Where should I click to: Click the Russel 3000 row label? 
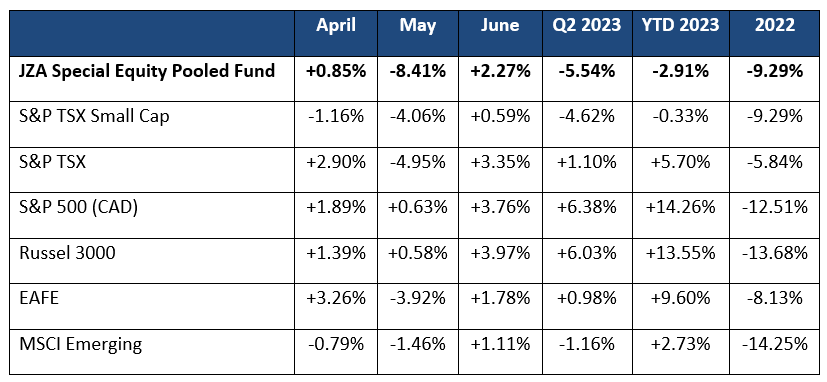[x=67, y=253]
